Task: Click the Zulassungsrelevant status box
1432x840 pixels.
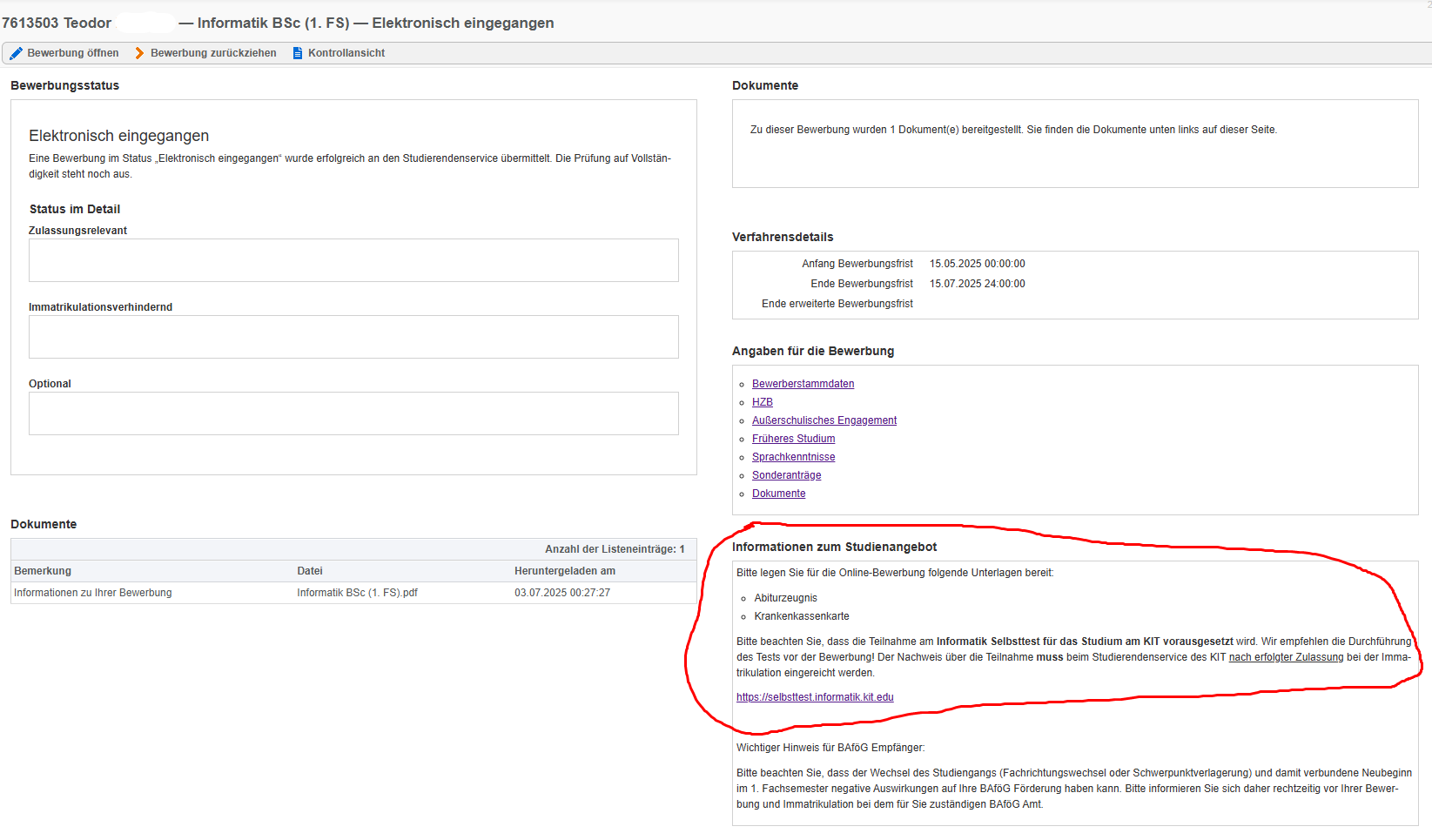Action: [353, 260]
